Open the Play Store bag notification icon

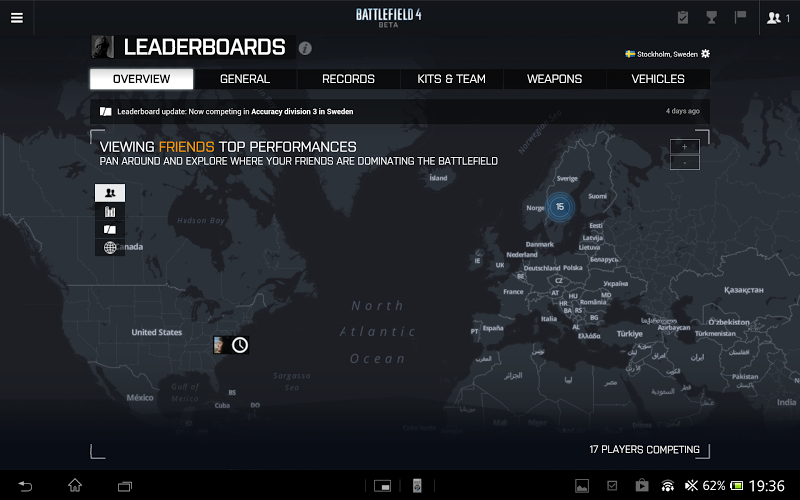642,485
